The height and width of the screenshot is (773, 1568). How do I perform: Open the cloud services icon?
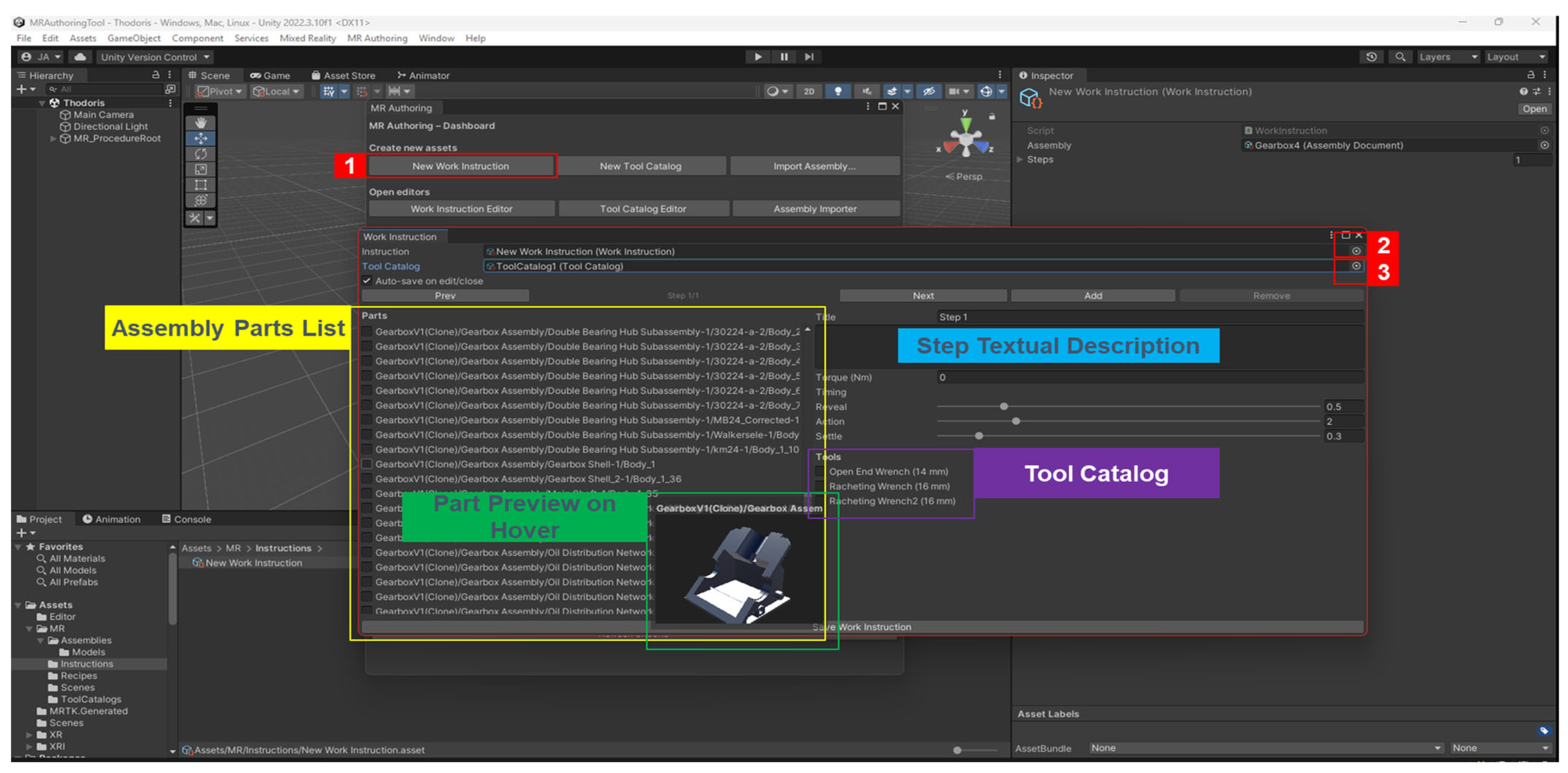[80, 57]
